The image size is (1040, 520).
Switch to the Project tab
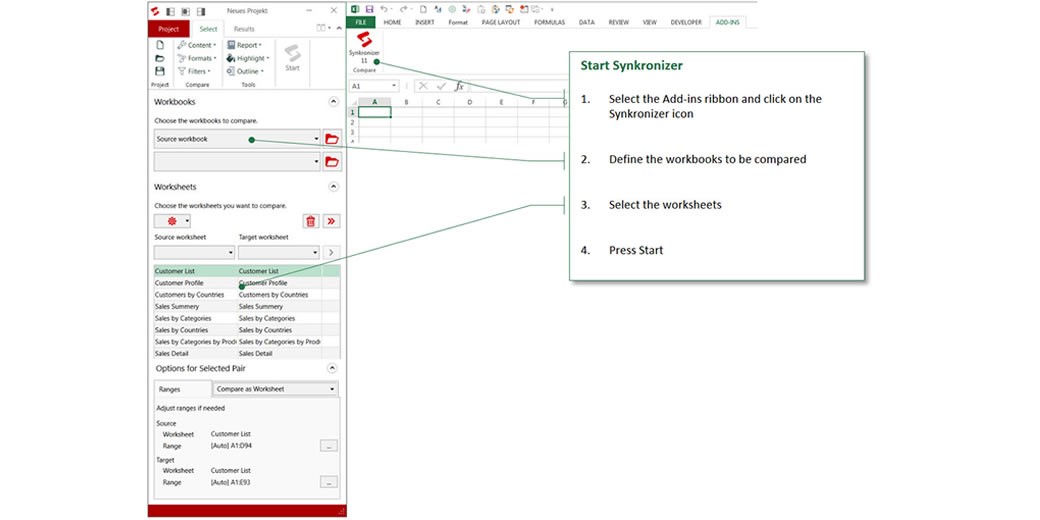(168, 29)
